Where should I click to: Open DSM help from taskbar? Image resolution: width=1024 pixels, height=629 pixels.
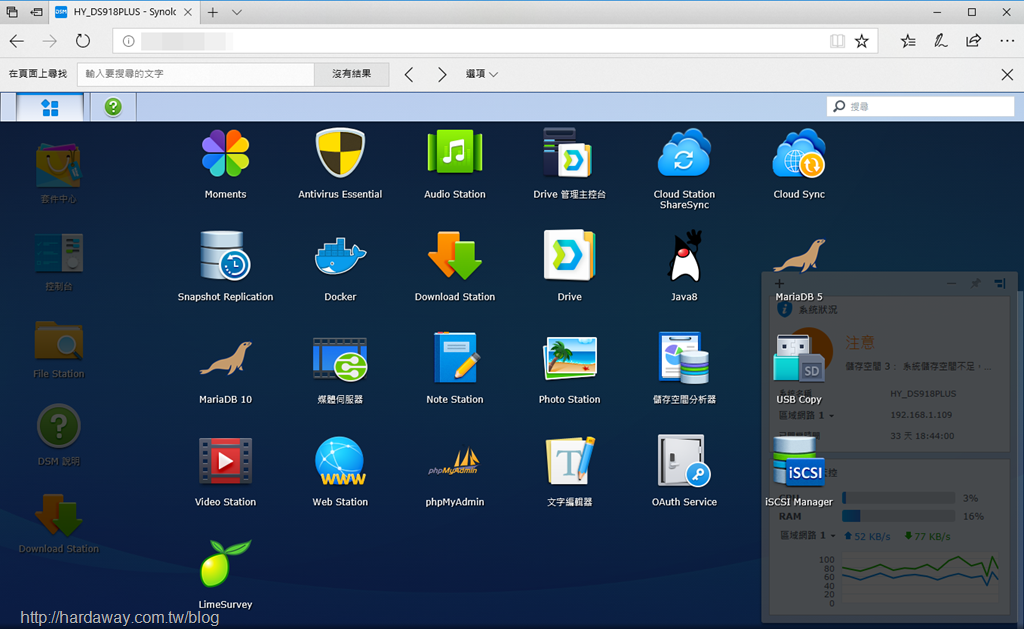[113, 107]
